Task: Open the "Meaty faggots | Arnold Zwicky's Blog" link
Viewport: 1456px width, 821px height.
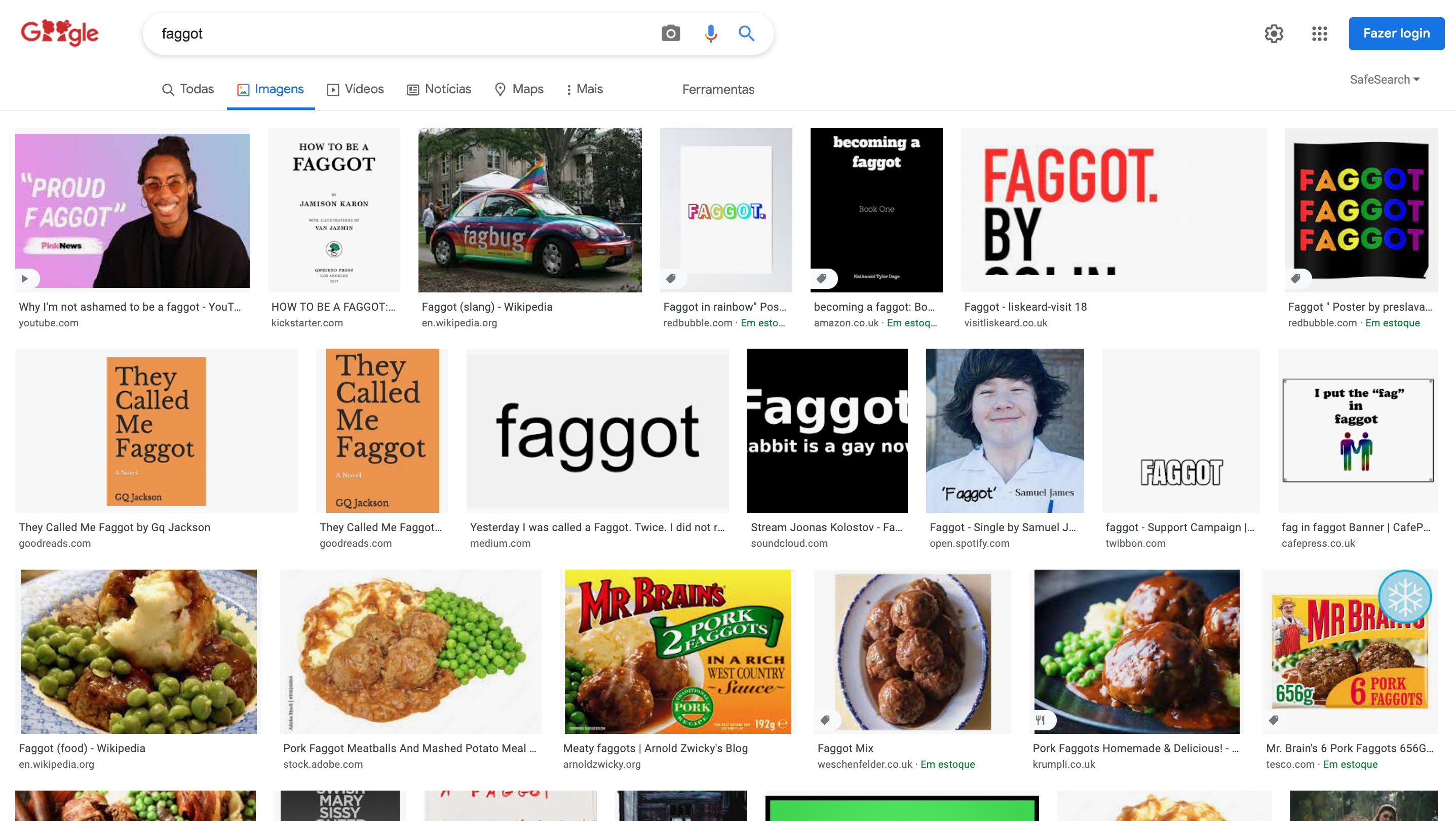Action: point(655,748)
